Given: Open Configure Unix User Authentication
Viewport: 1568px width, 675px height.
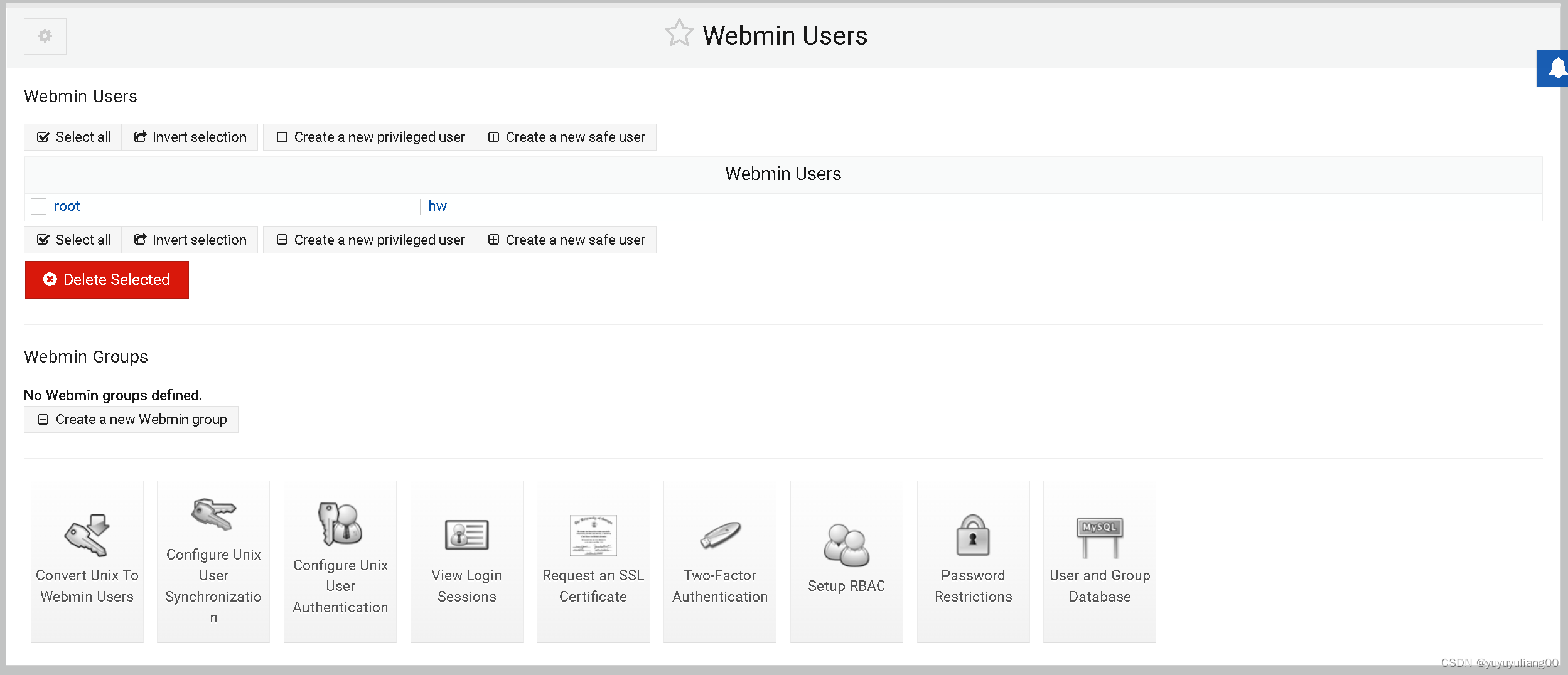Looking at the screenshot, I should click(340, 561).
